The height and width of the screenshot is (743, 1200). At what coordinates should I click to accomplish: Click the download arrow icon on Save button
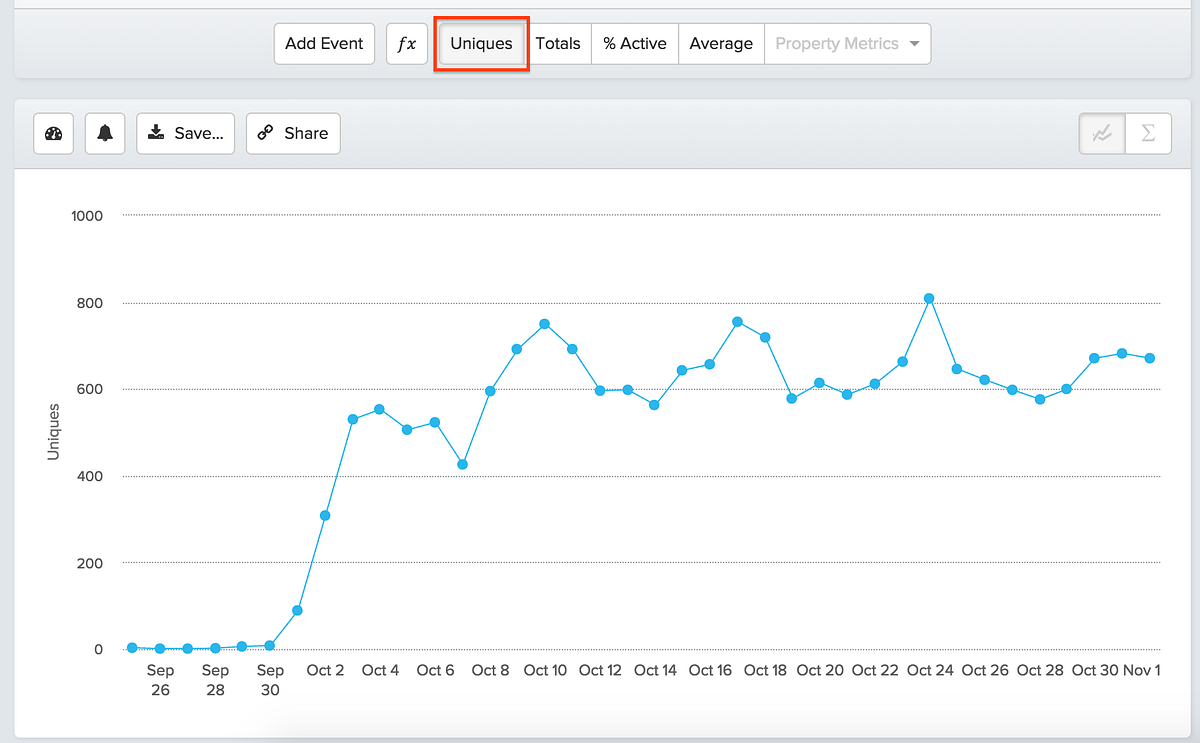(156, 133)
